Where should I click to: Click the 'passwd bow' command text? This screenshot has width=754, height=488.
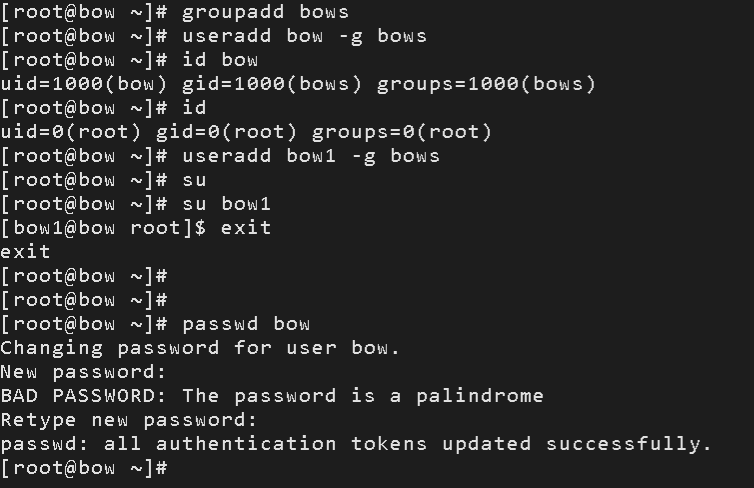coord(246,324)
